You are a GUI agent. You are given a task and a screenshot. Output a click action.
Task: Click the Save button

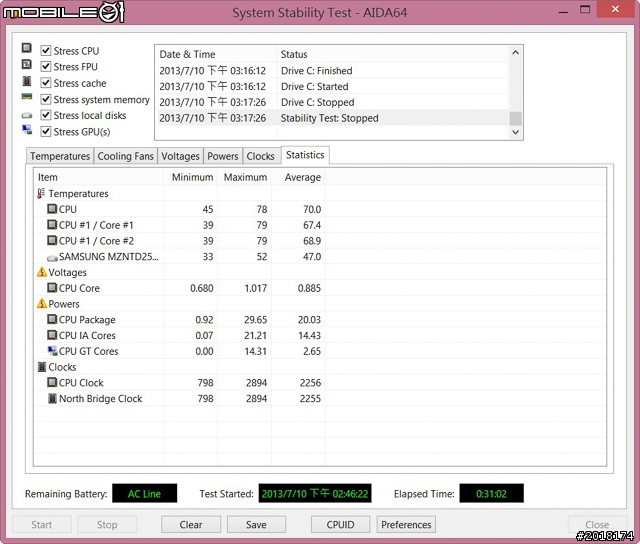click(x=256, y=524)
